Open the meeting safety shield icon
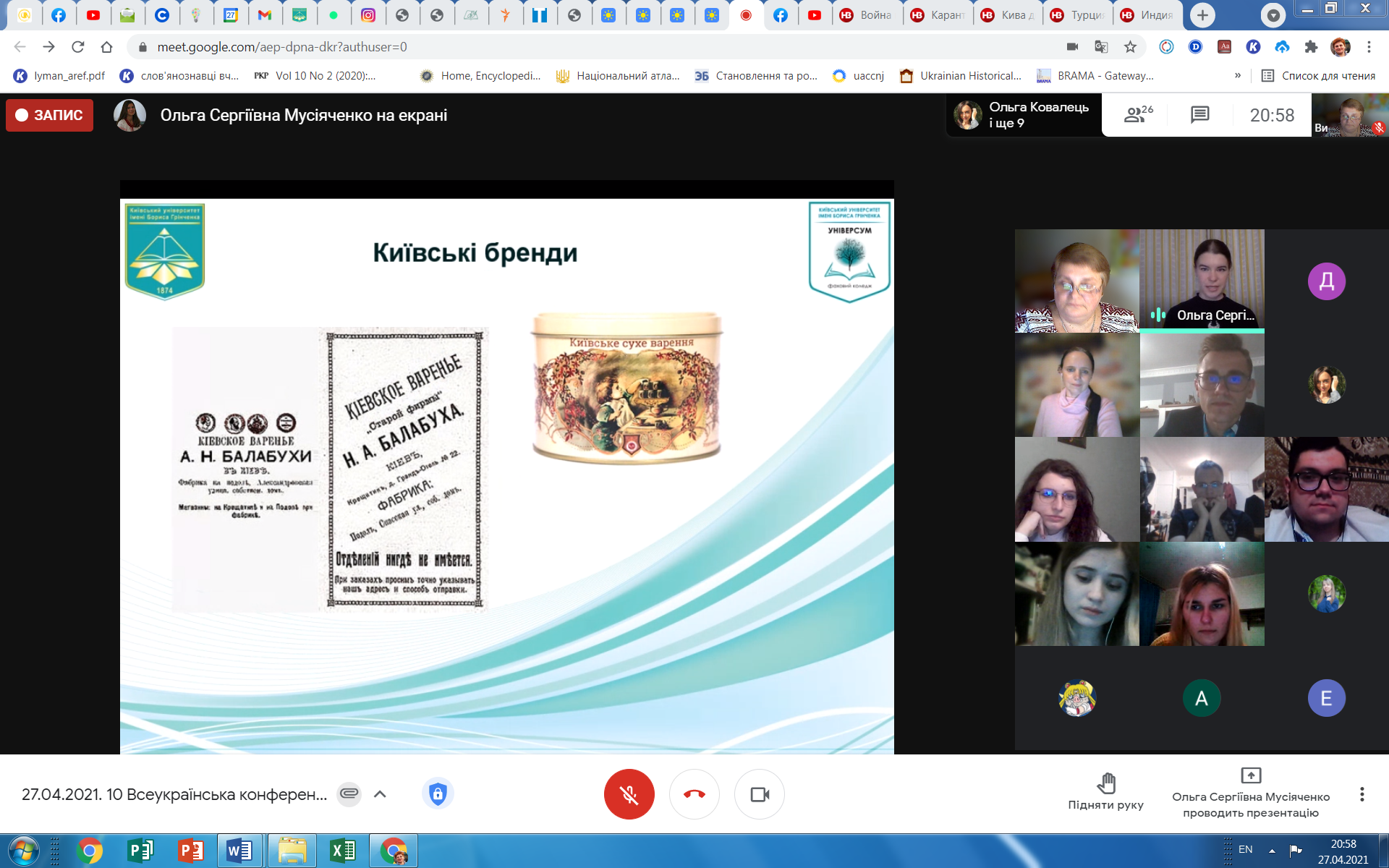 pyautogui.click(x=438, y=794)
